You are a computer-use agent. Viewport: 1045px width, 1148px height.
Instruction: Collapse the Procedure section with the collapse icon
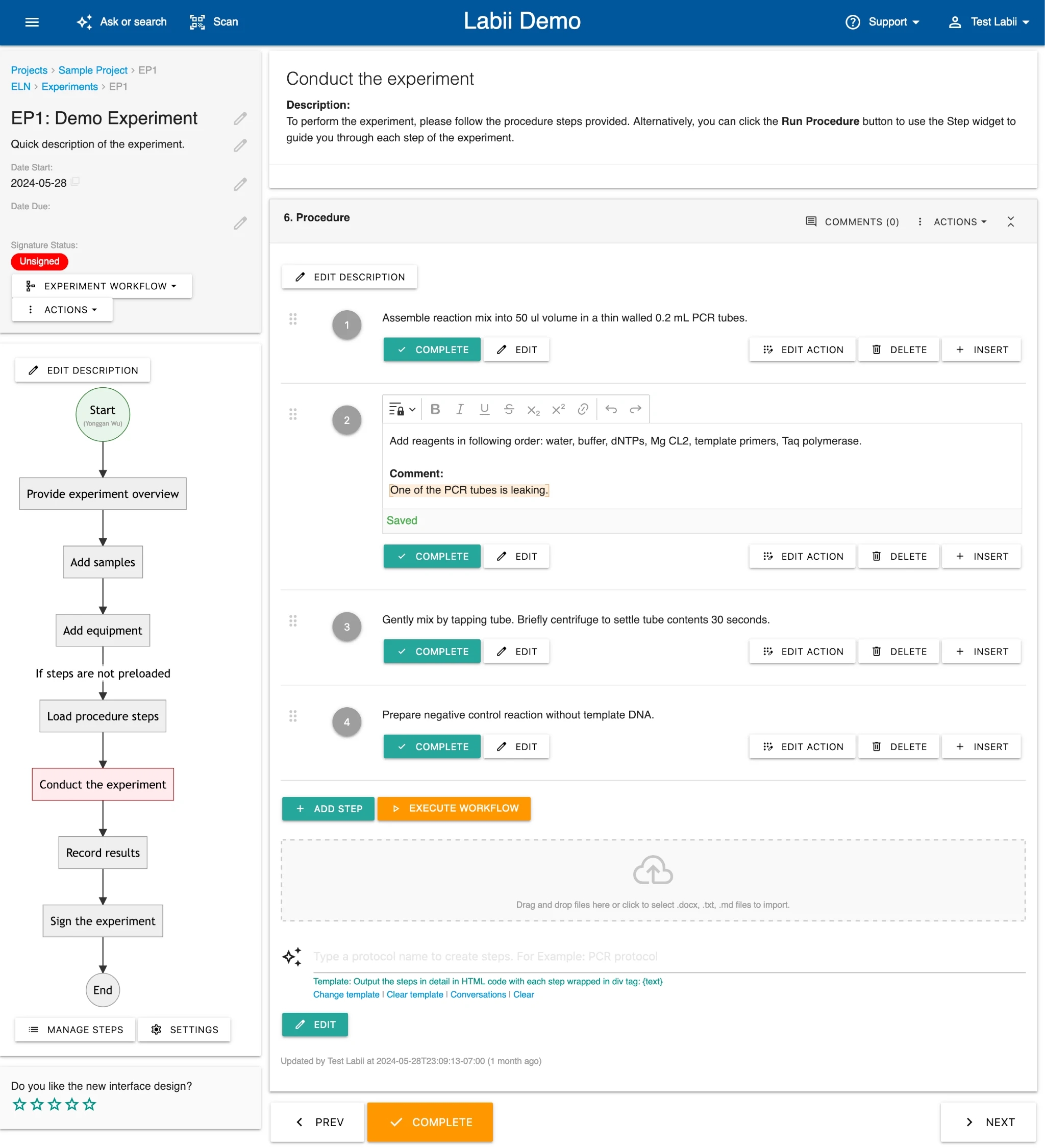pyautogui.click(x=1010, y=221)
